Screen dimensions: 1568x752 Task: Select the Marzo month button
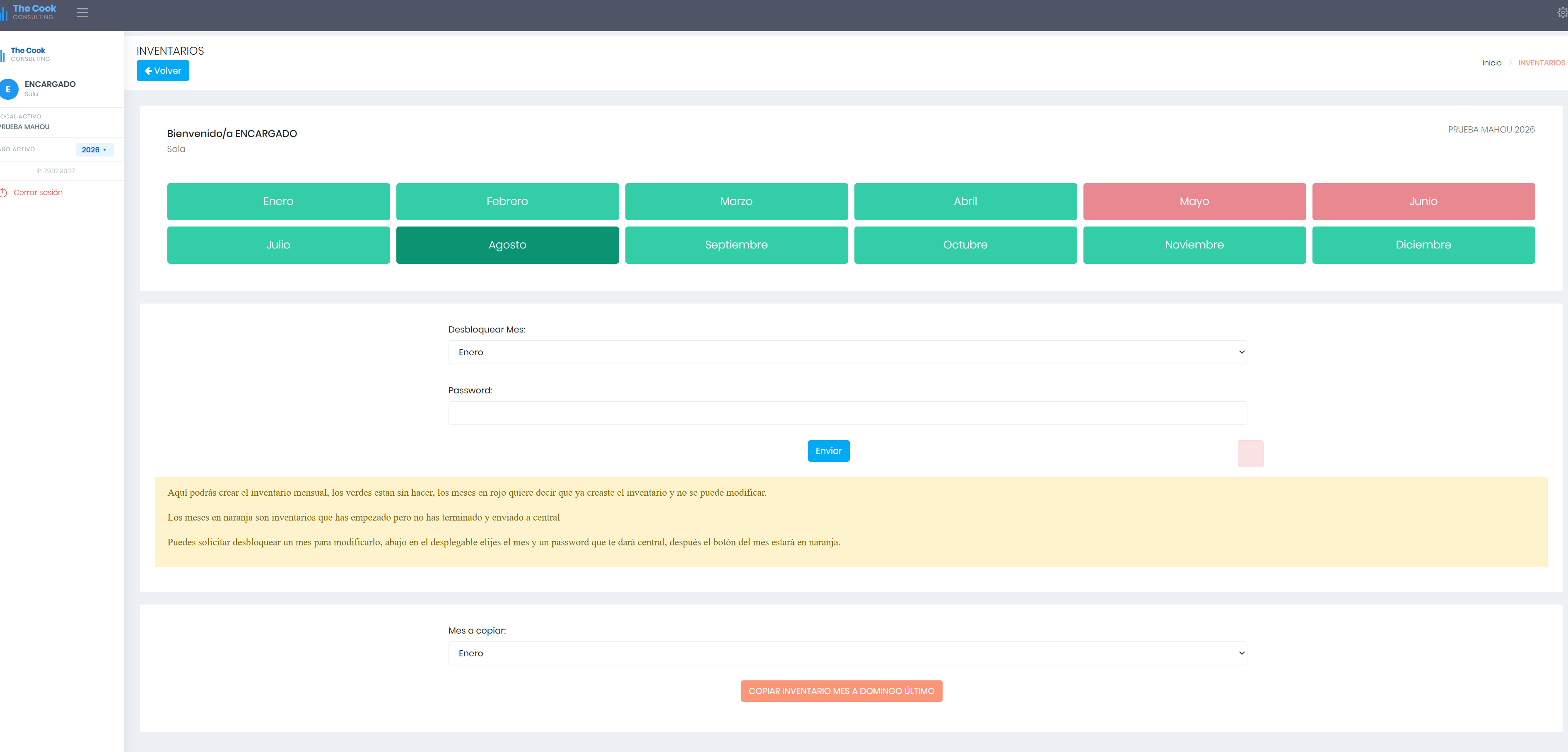[736, 201]
